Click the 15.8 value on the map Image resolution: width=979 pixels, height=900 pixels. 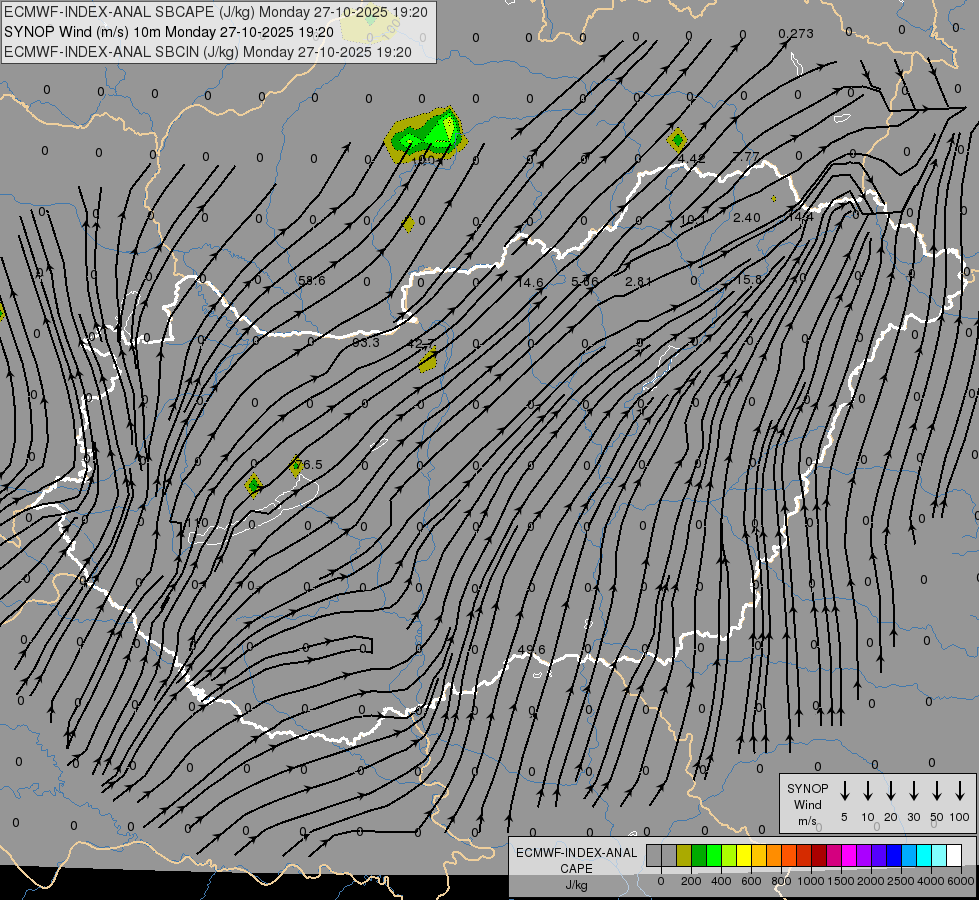749,279
